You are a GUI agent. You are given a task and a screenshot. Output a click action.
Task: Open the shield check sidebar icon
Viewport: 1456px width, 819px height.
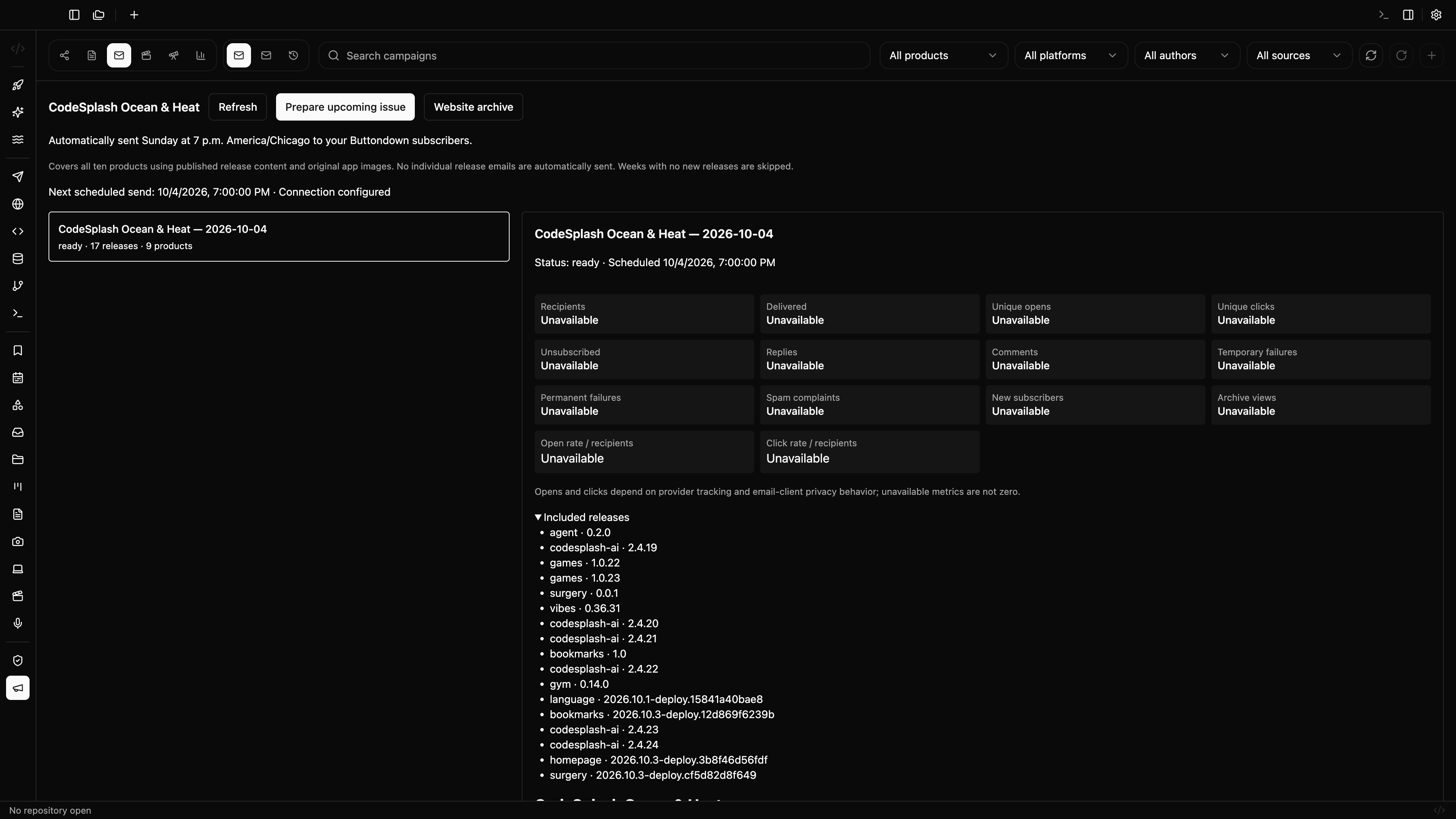(18, 661)
